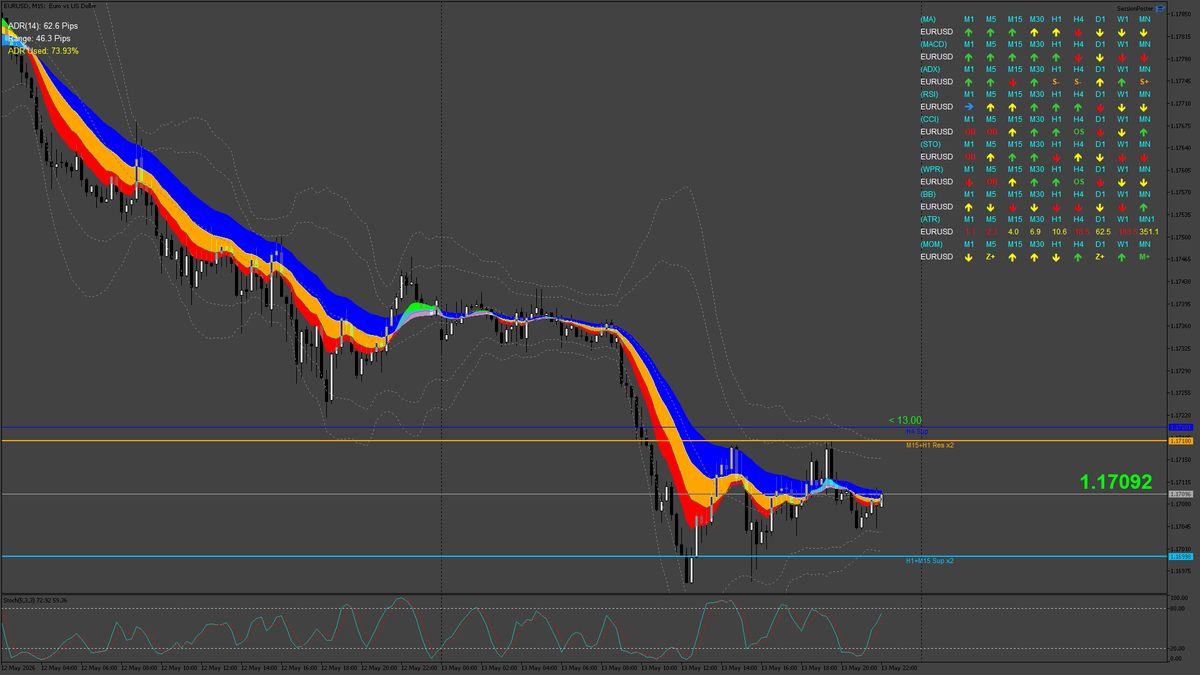Screen dimensions: 1200x675
Task: Click the BB row M1 yellow up arrow
Action: tap(969, 206)
